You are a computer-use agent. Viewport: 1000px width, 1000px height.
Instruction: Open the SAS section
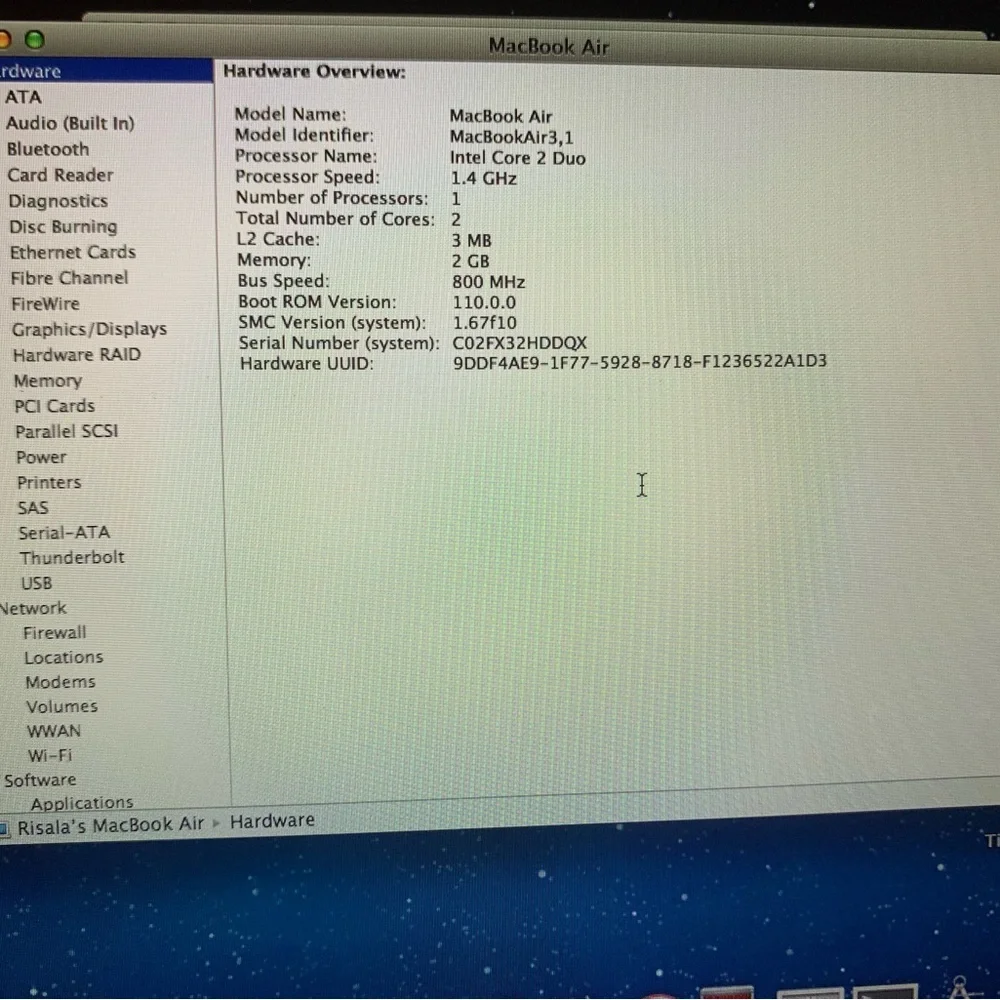coord(33,508)
